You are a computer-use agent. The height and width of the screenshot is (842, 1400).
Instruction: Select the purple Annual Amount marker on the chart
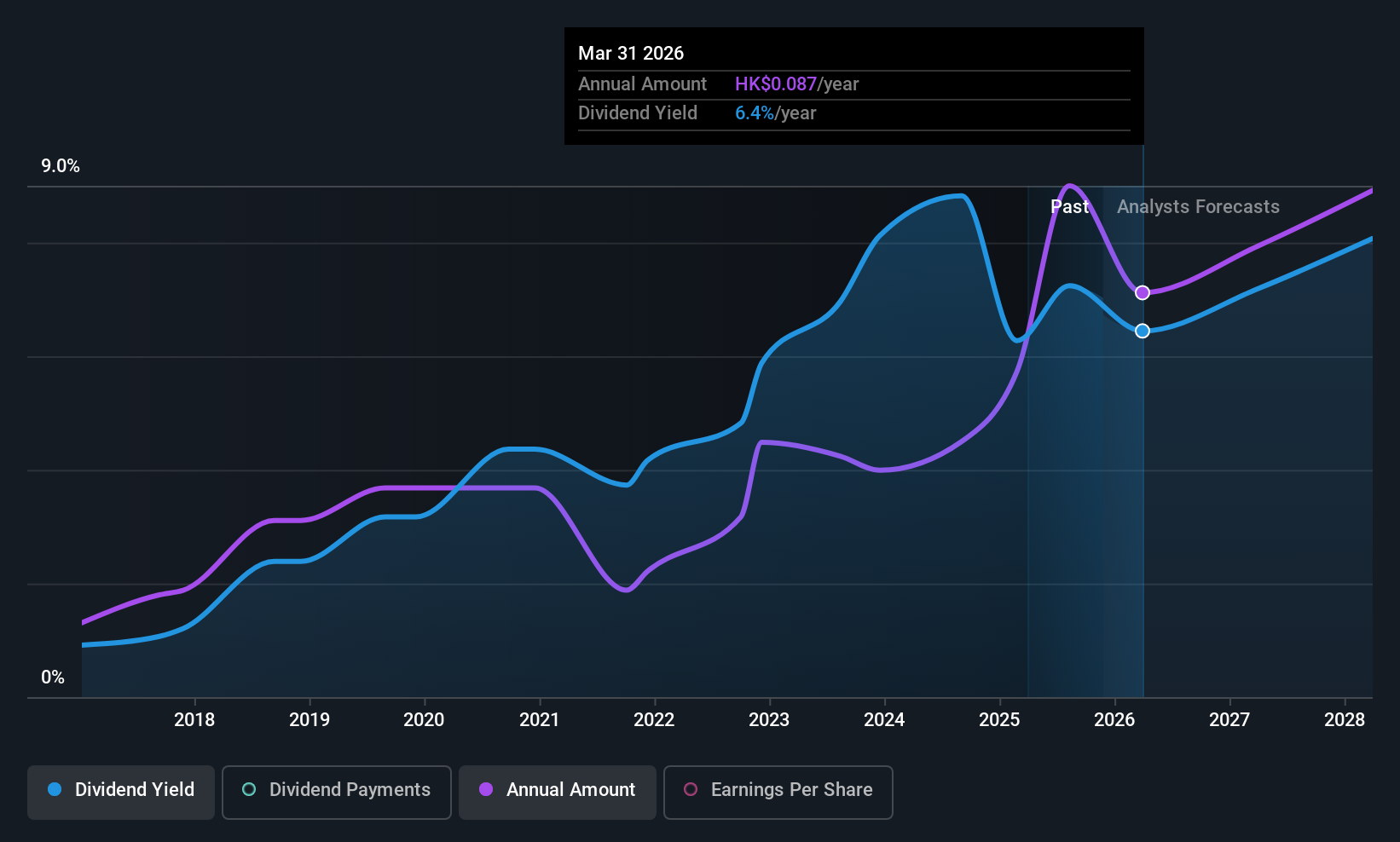[x=1143, y=292]
